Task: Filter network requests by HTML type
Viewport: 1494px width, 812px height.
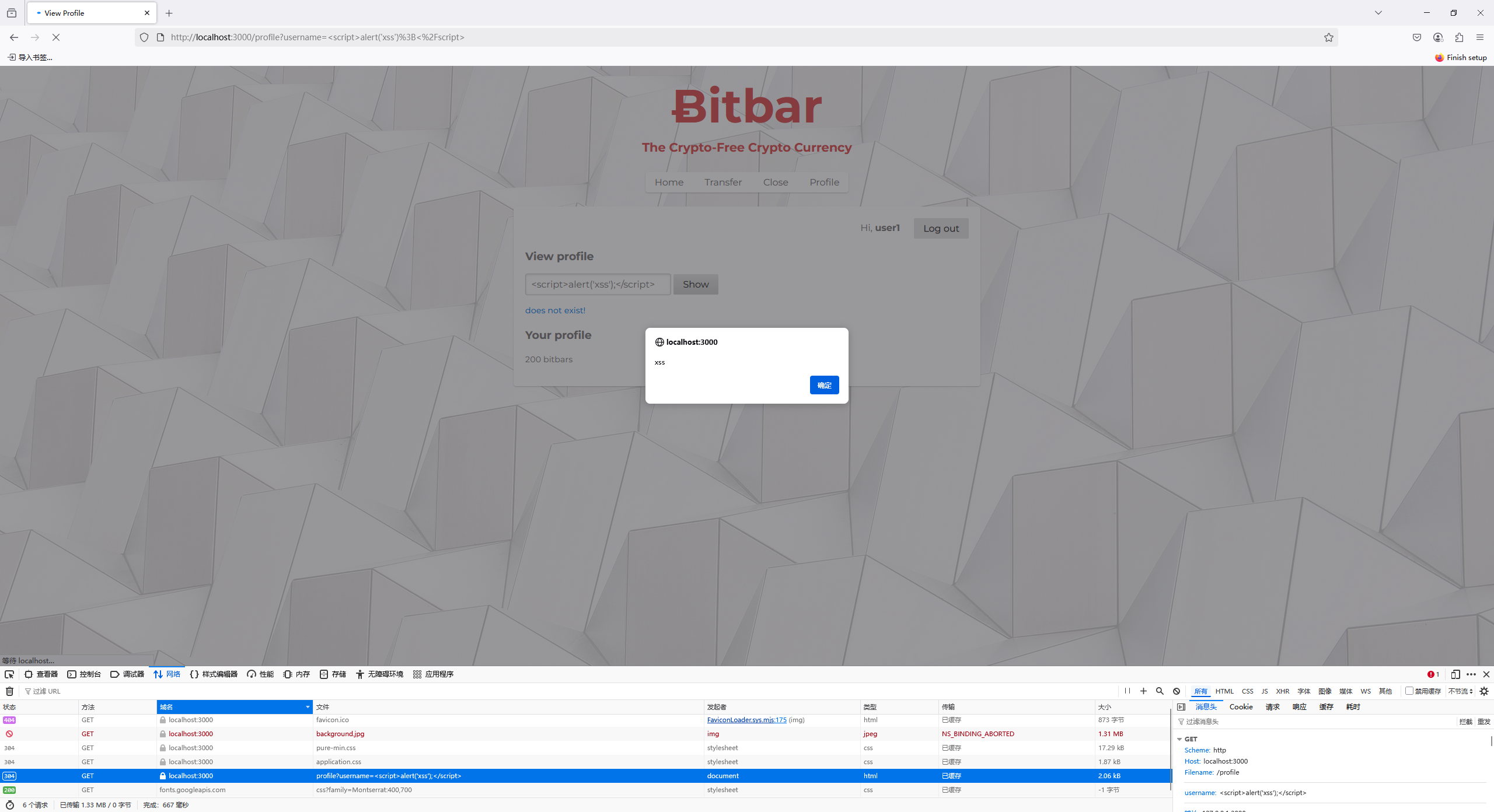Action: (x=1224, y=691)
